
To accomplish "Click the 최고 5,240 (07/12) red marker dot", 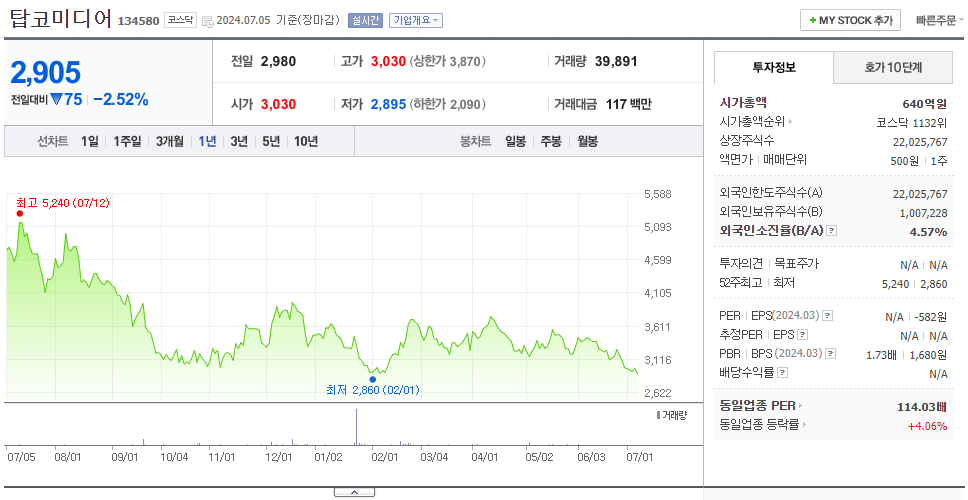I will coord(20,214).
